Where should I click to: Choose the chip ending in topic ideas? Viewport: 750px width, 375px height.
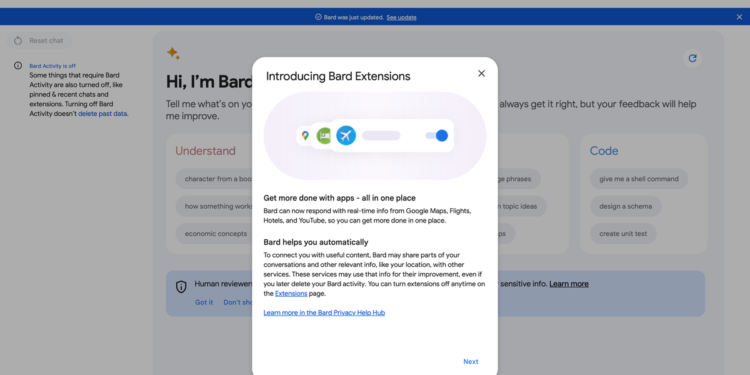[x=521, y=207]
